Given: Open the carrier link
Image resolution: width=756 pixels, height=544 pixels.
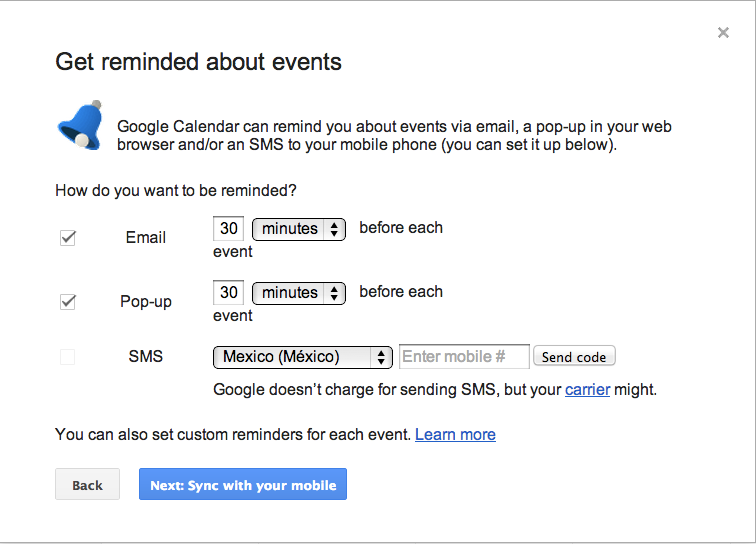Looking at the screenshot, I should [587, 390].
